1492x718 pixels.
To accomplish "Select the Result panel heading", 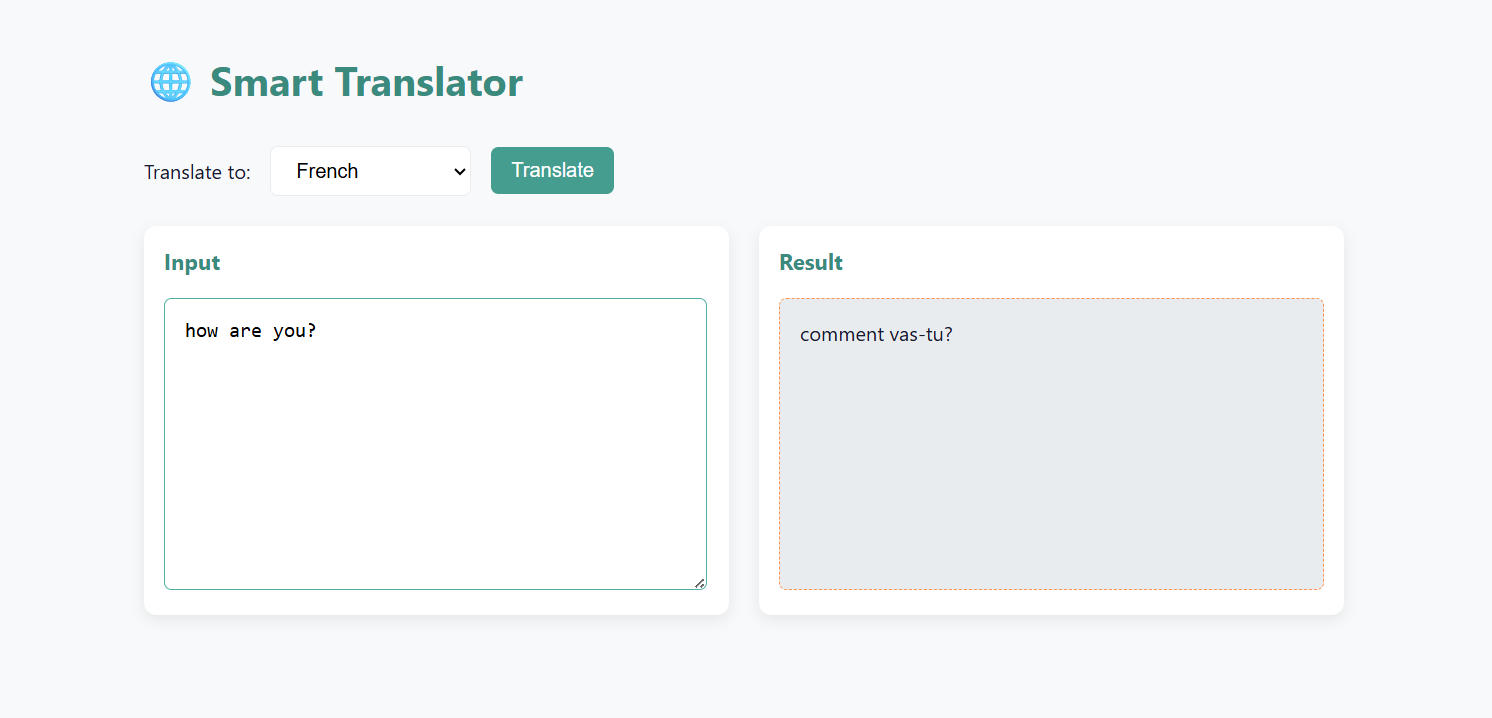I will coord(811,262).
